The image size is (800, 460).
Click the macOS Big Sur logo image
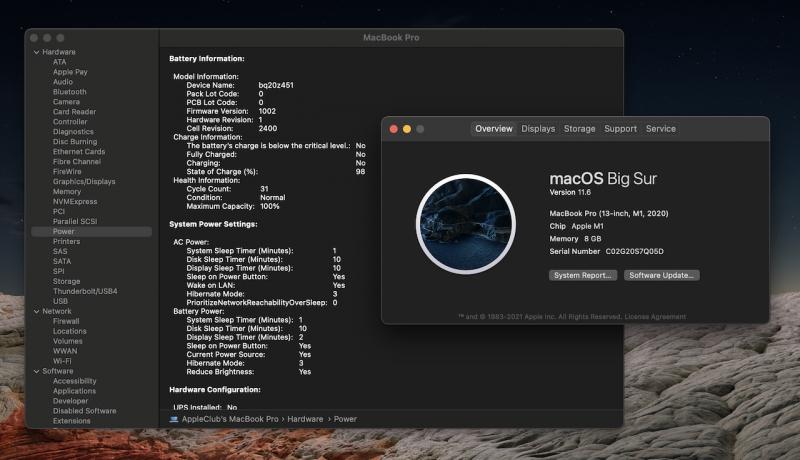[466, 224]
